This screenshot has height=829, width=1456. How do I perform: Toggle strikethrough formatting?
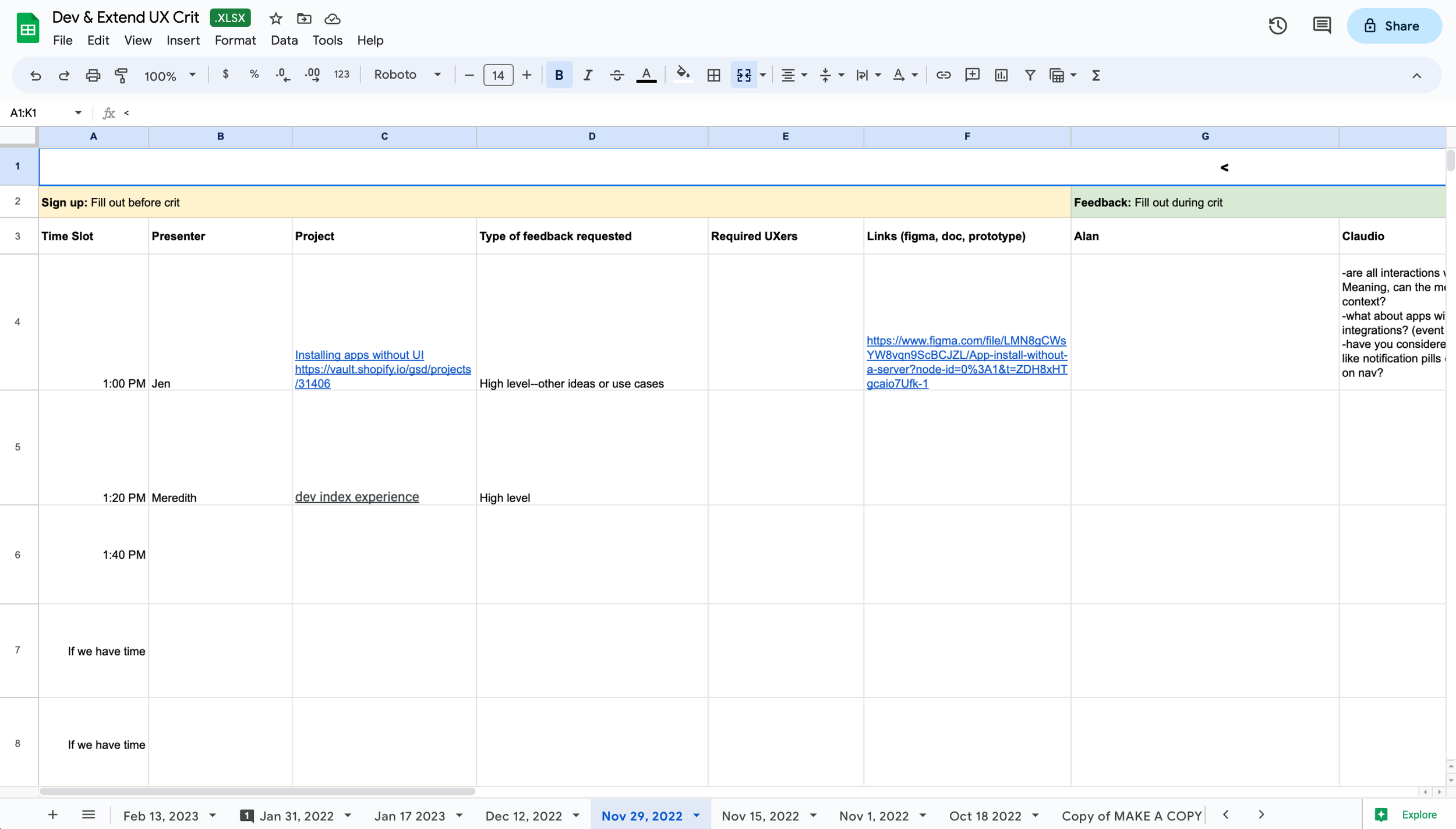[617, 75]
